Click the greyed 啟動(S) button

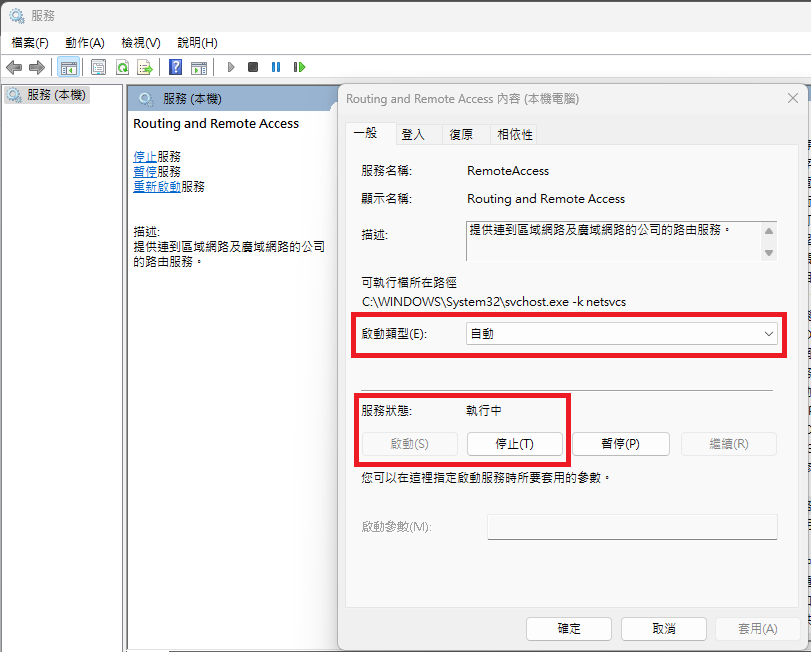click(410, 444)
